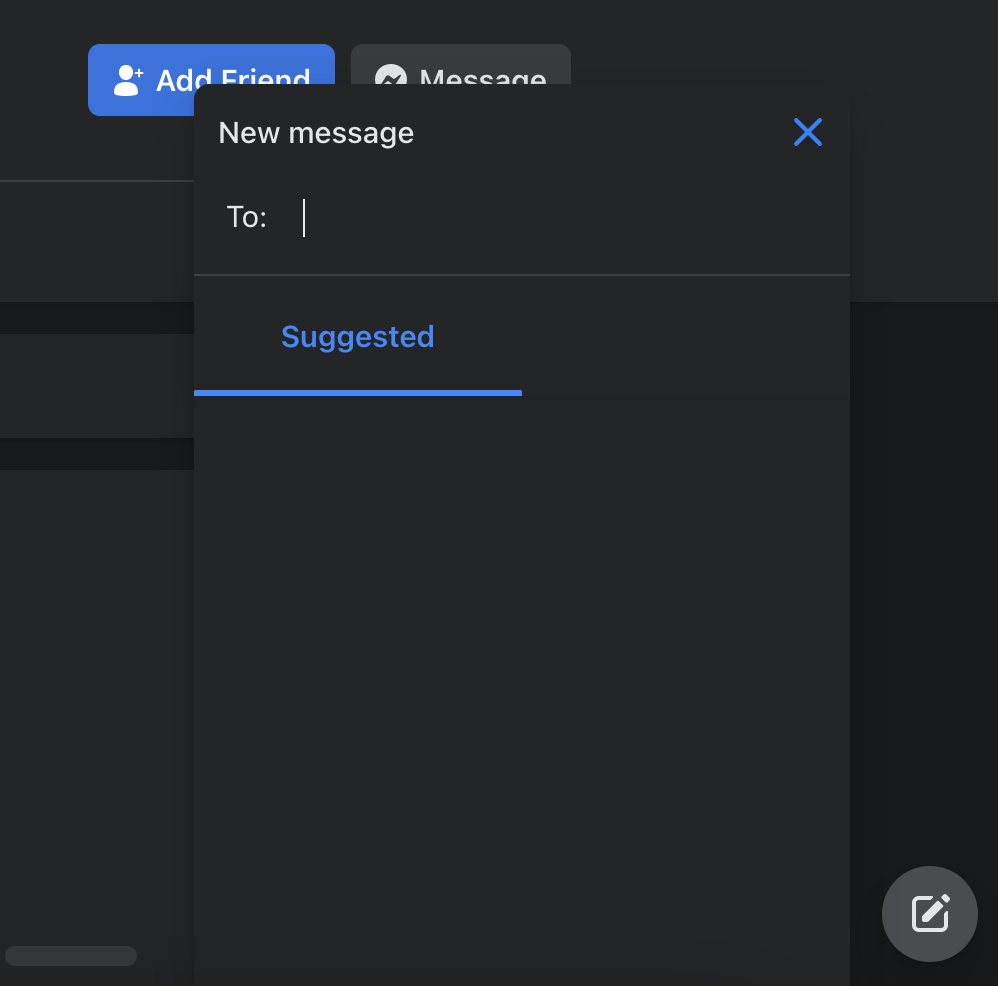Click the gray placeholder bar at bottom left
The width and height of the screenshot is (998, 986).
point(70,955)
